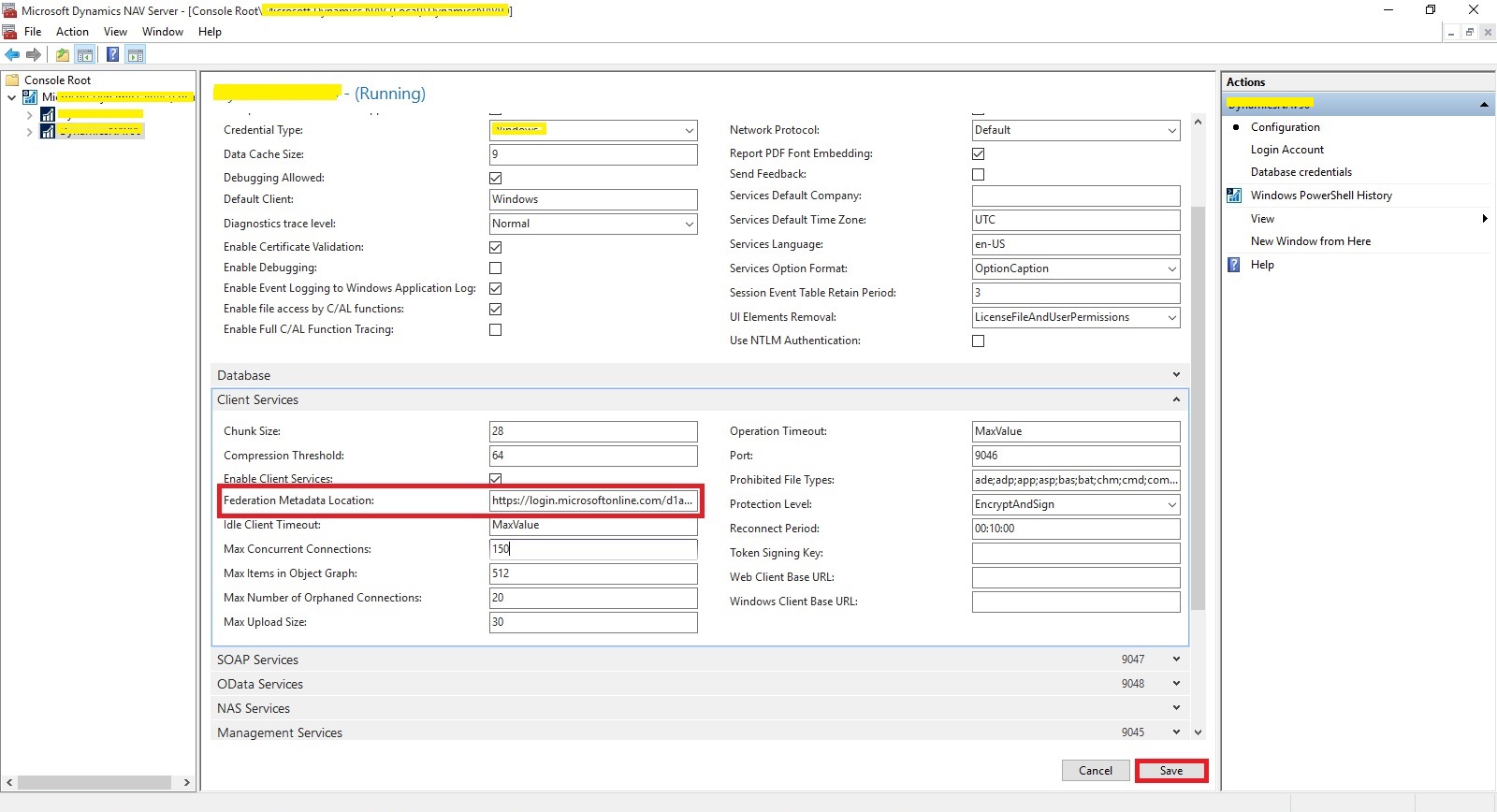Viewport: 1497px width, 812px height.
Task: Toggle Show/Hide Action Pane toolbar icon
Action: pos(136,54)
